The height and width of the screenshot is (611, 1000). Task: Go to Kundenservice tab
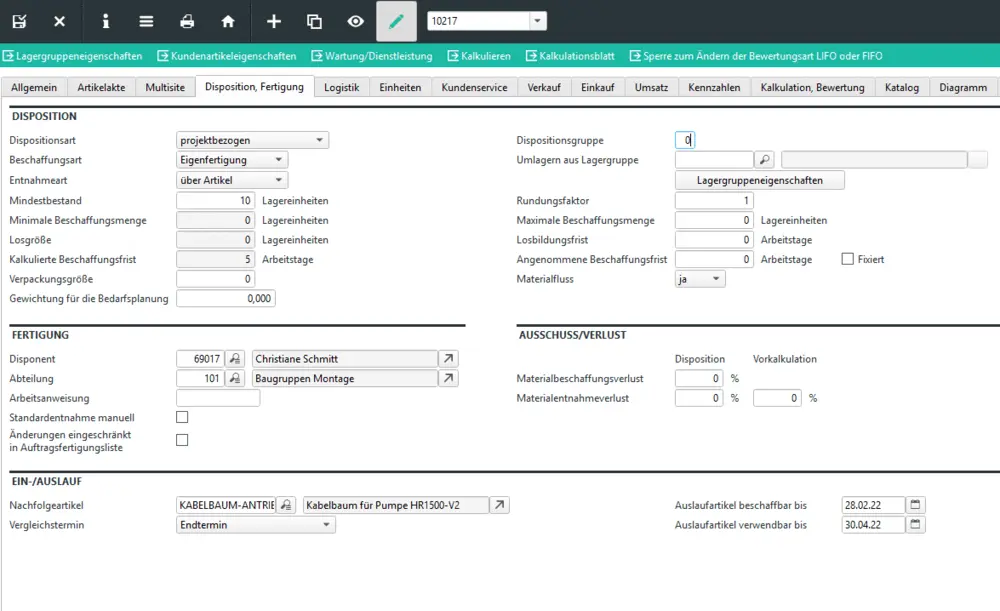coord(474,87)
